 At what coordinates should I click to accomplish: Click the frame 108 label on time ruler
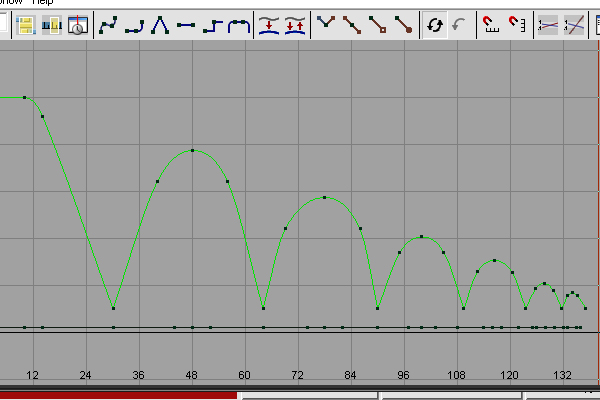tap(456, 375)
